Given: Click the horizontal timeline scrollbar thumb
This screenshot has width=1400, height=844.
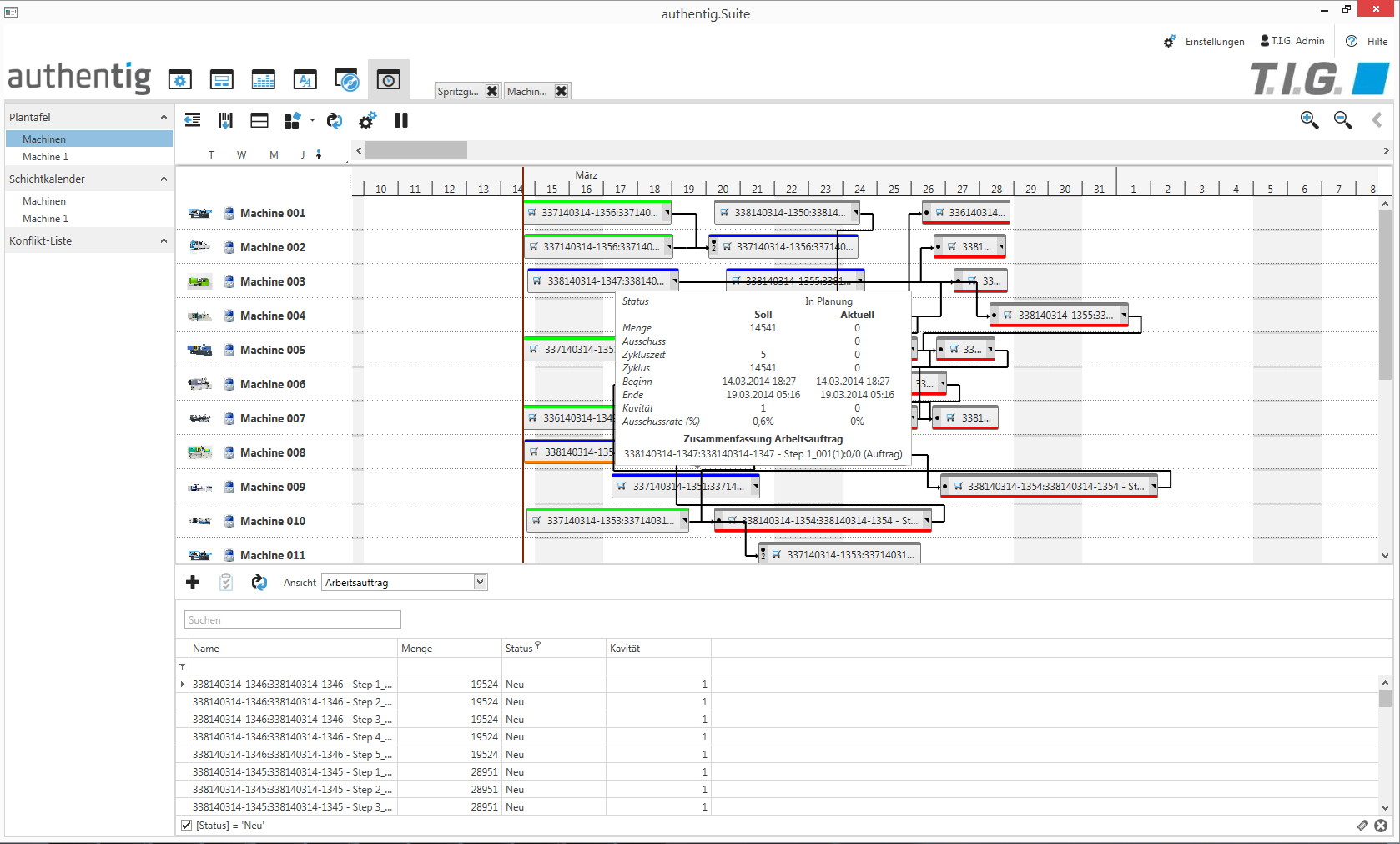Looking at the screenshot, I should click(x=416, y=150).
